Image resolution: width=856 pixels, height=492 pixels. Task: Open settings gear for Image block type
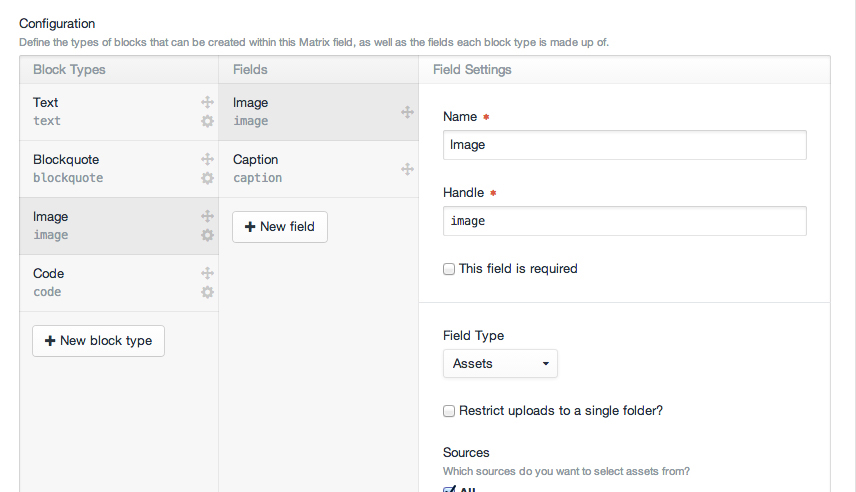coord(207,235)
